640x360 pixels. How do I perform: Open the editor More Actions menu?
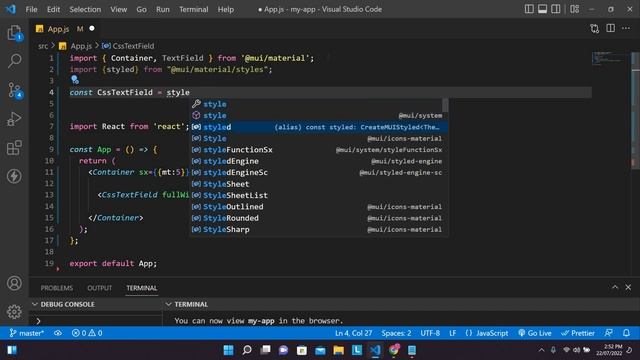pos(626,28)
